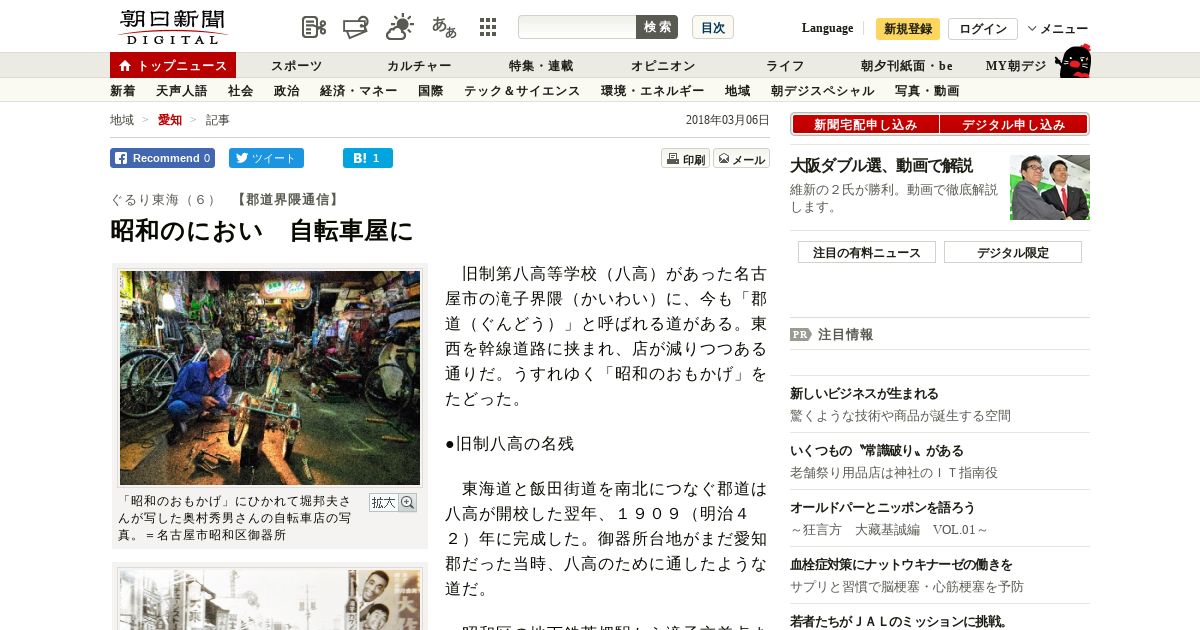Open 新しいビジネスが生まれる link
The height and width of the screenshot is (630, 1200).
tap(864, 394)
